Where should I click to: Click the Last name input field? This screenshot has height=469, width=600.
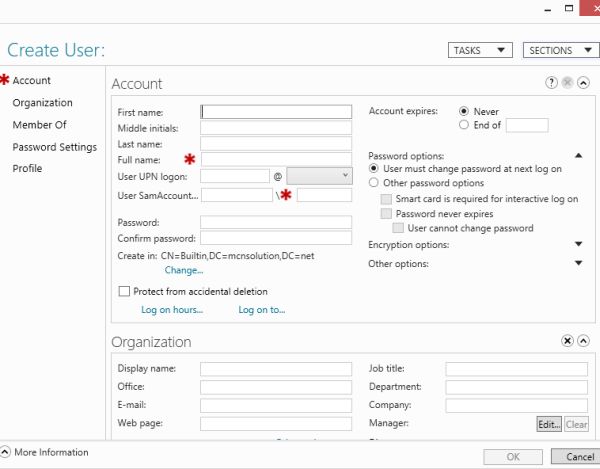[276, 144]
